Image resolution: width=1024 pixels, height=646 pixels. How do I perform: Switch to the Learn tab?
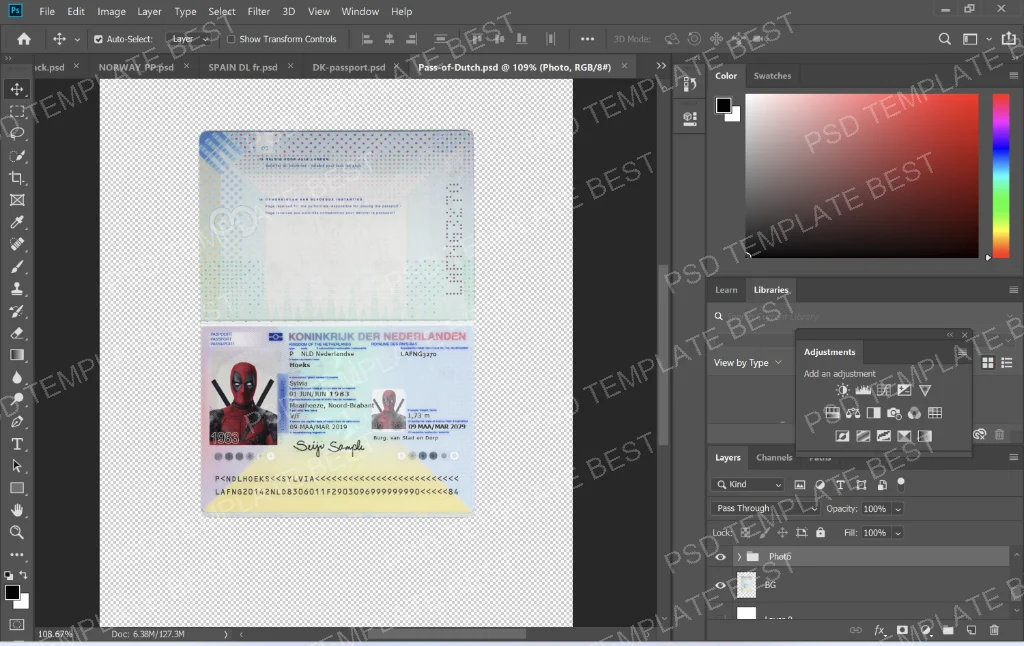(x=726, y=290)
